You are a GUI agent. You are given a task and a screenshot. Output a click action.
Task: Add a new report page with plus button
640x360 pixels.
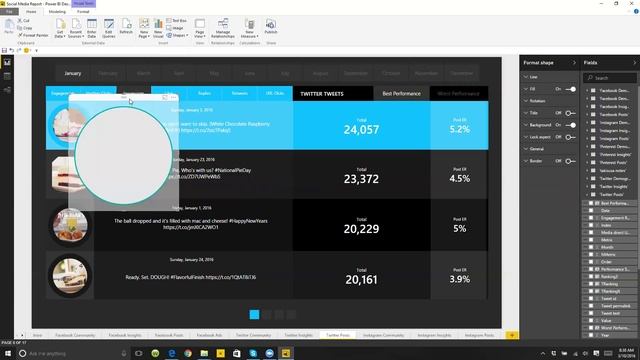click(x=511, y=335)
